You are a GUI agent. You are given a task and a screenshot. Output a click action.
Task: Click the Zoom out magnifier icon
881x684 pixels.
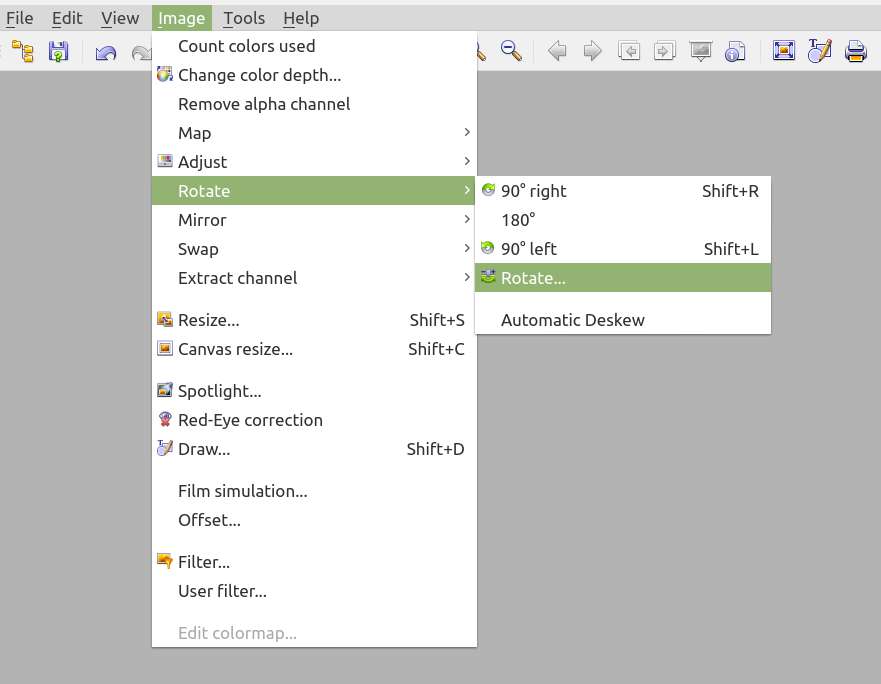511,51
